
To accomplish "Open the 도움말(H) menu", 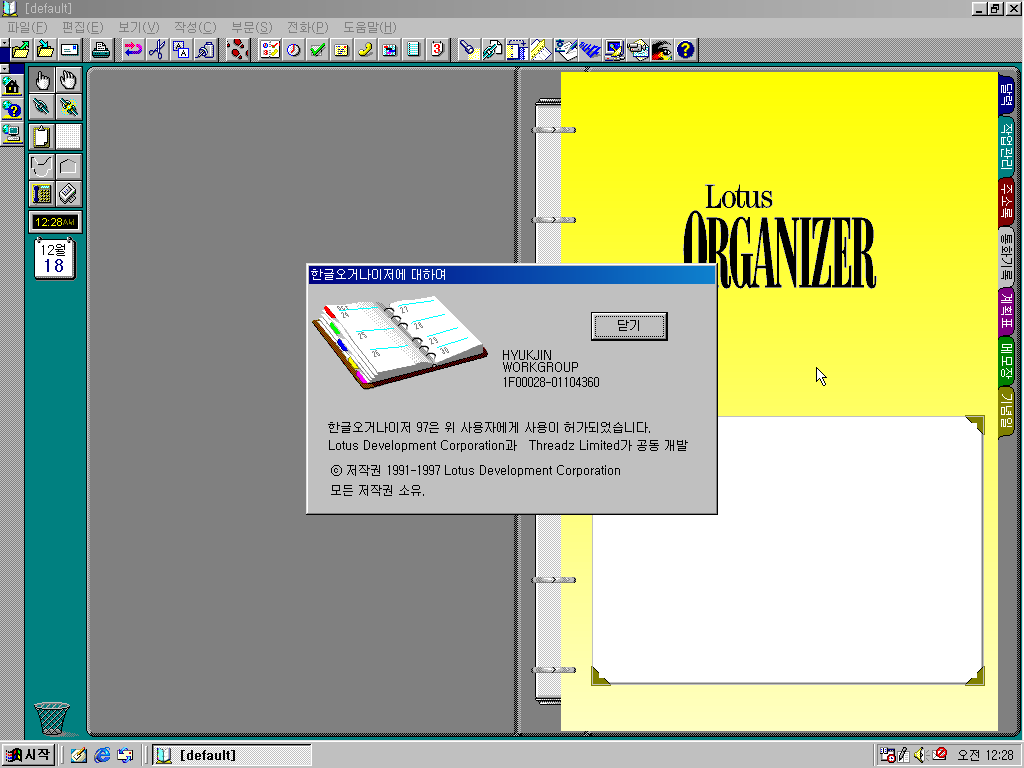I will (370, 27).
